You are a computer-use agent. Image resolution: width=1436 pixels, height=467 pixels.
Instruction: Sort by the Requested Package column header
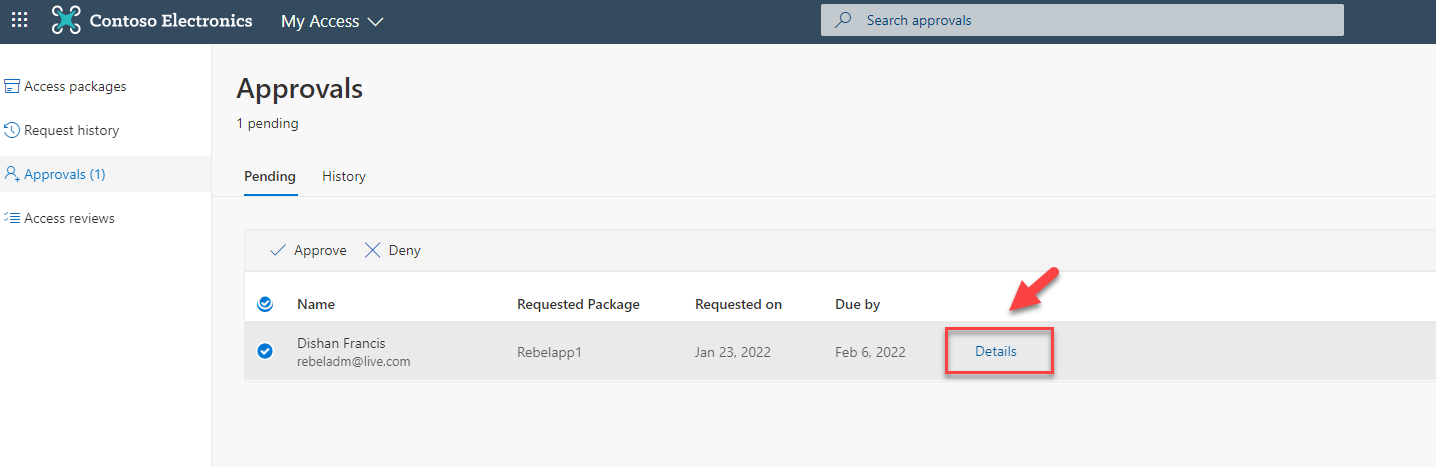[x=578, y=304]
